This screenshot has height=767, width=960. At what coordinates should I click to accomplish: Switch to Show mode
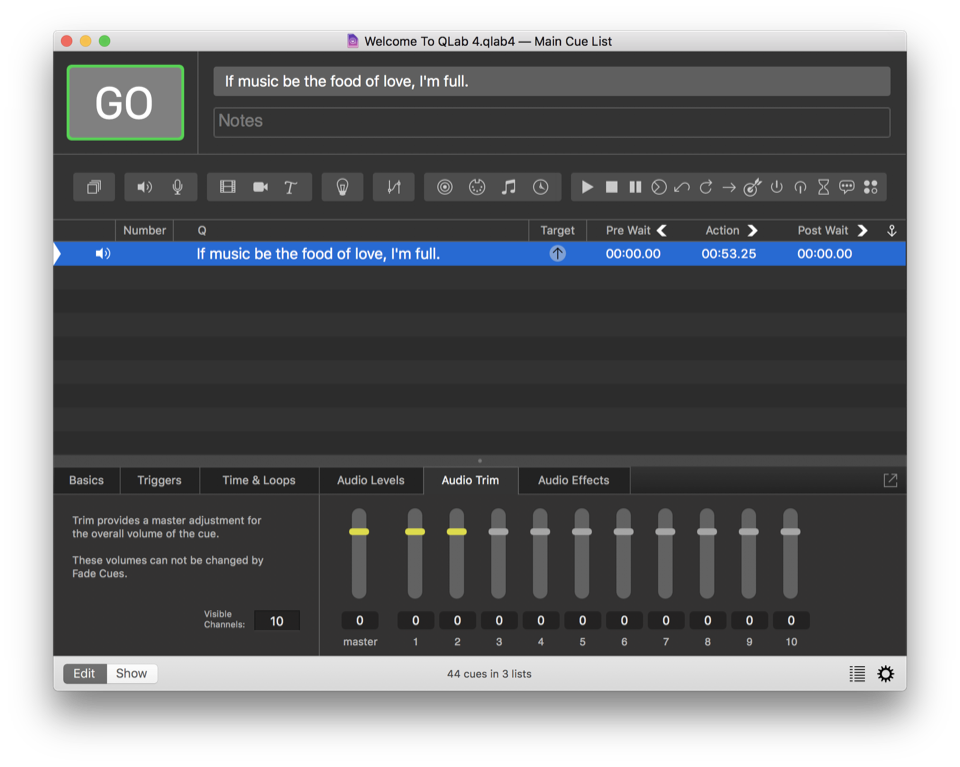tap(131, 673)
